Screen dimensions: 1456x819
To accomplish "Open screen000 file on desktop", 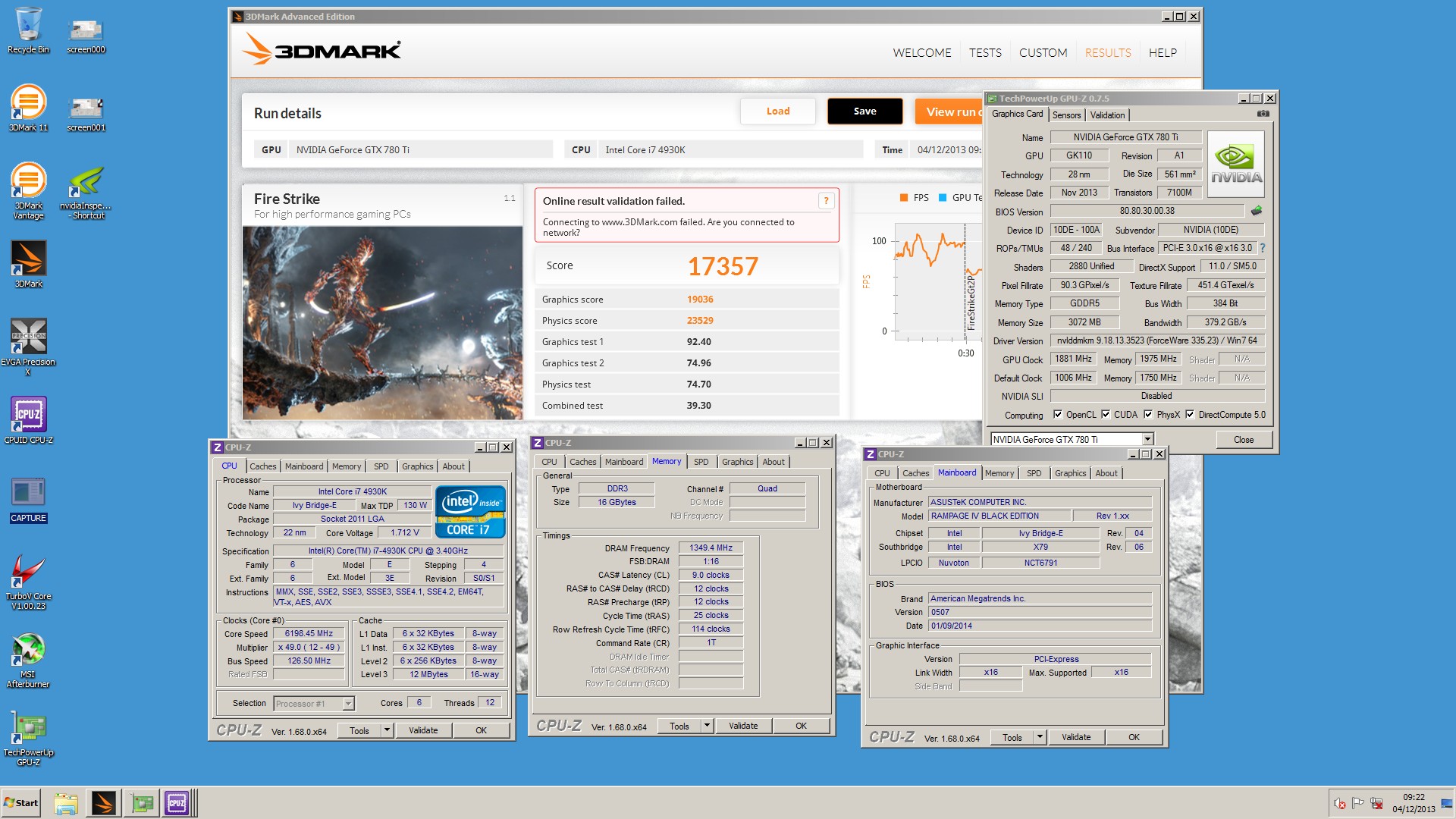I will click(86, 34).
